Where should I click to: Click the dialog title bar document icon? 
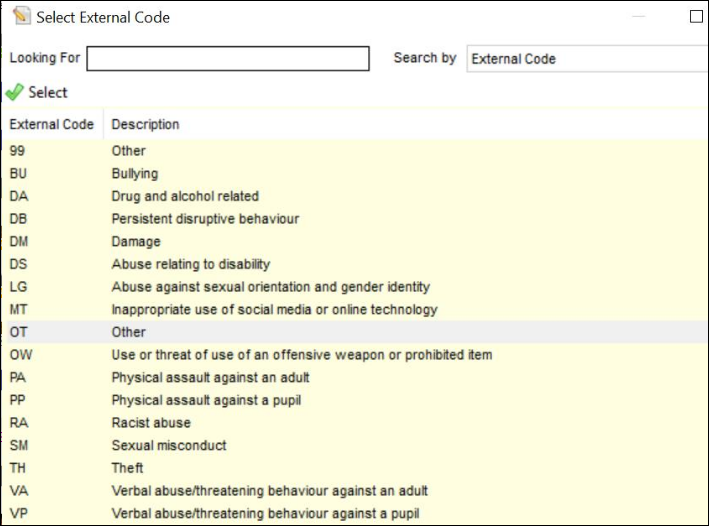point(21,16)
